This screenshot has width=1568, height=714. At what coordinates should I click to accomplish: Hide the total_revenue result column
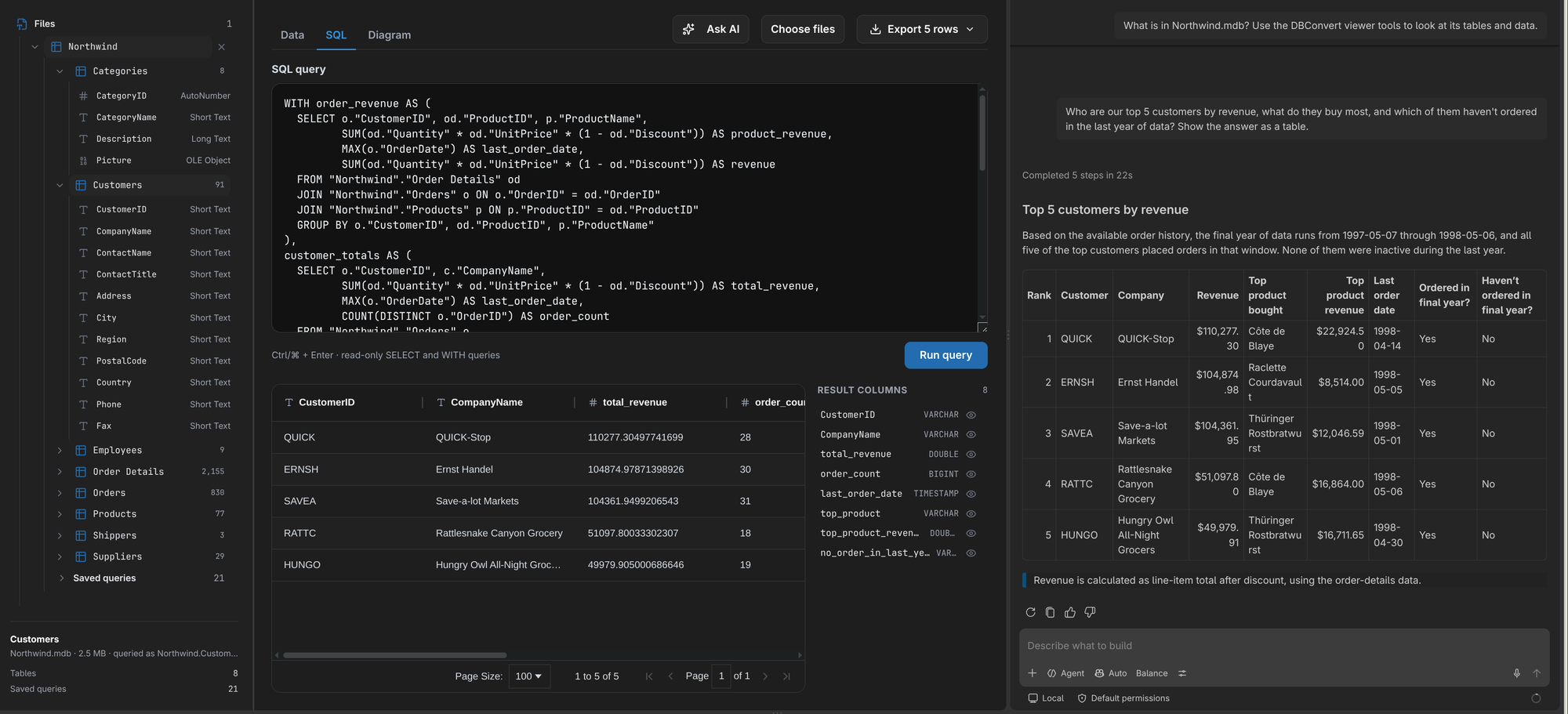(x=971, y=454)
